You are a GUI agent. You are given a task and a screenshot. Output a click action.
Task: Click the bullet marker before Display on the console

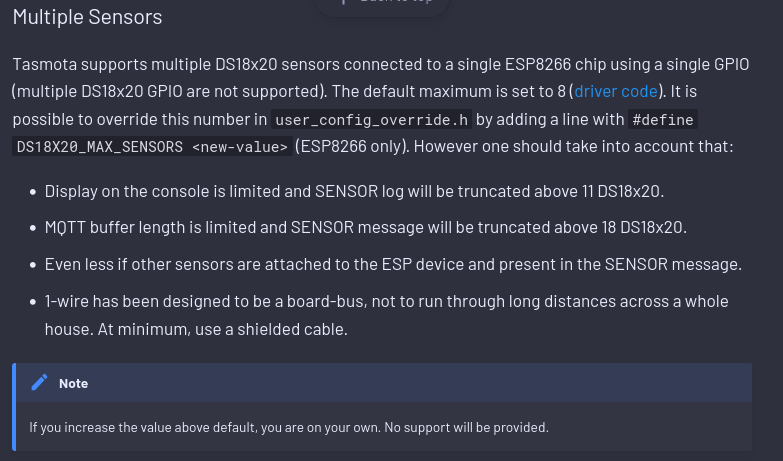[x=33, y=192]
